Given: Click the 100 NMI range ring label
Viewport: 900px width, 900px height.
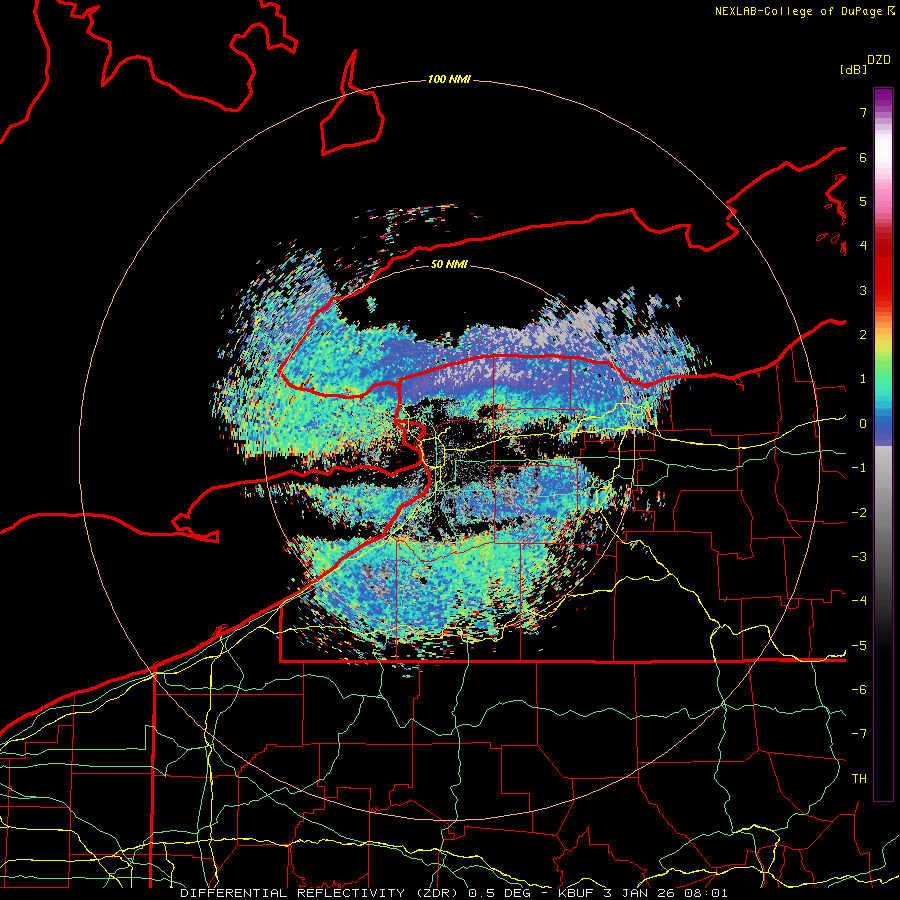Looking at the screenshot, I should 449,79.
